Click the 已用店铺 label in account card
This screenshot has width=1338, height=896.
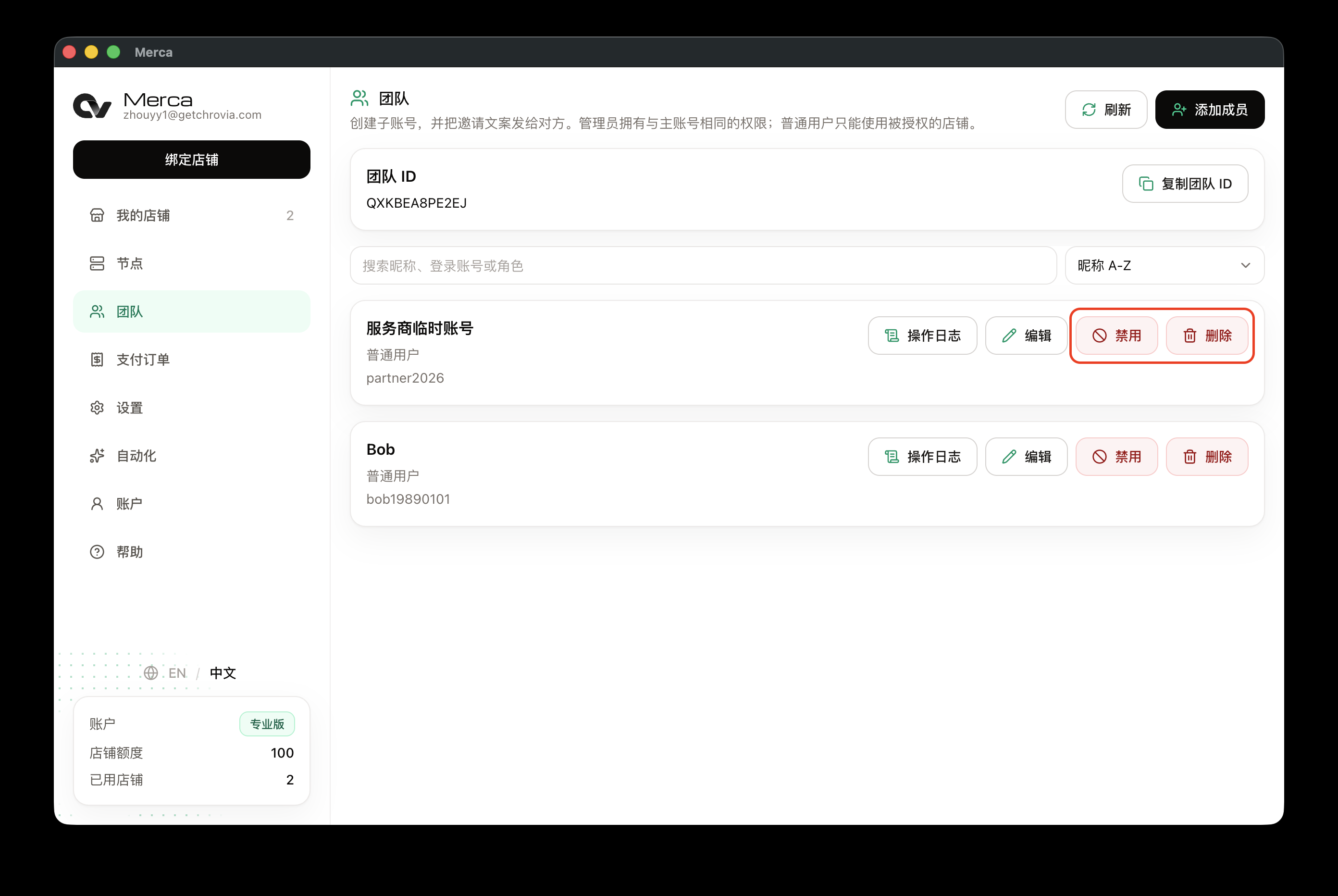(x=117, y=779)
